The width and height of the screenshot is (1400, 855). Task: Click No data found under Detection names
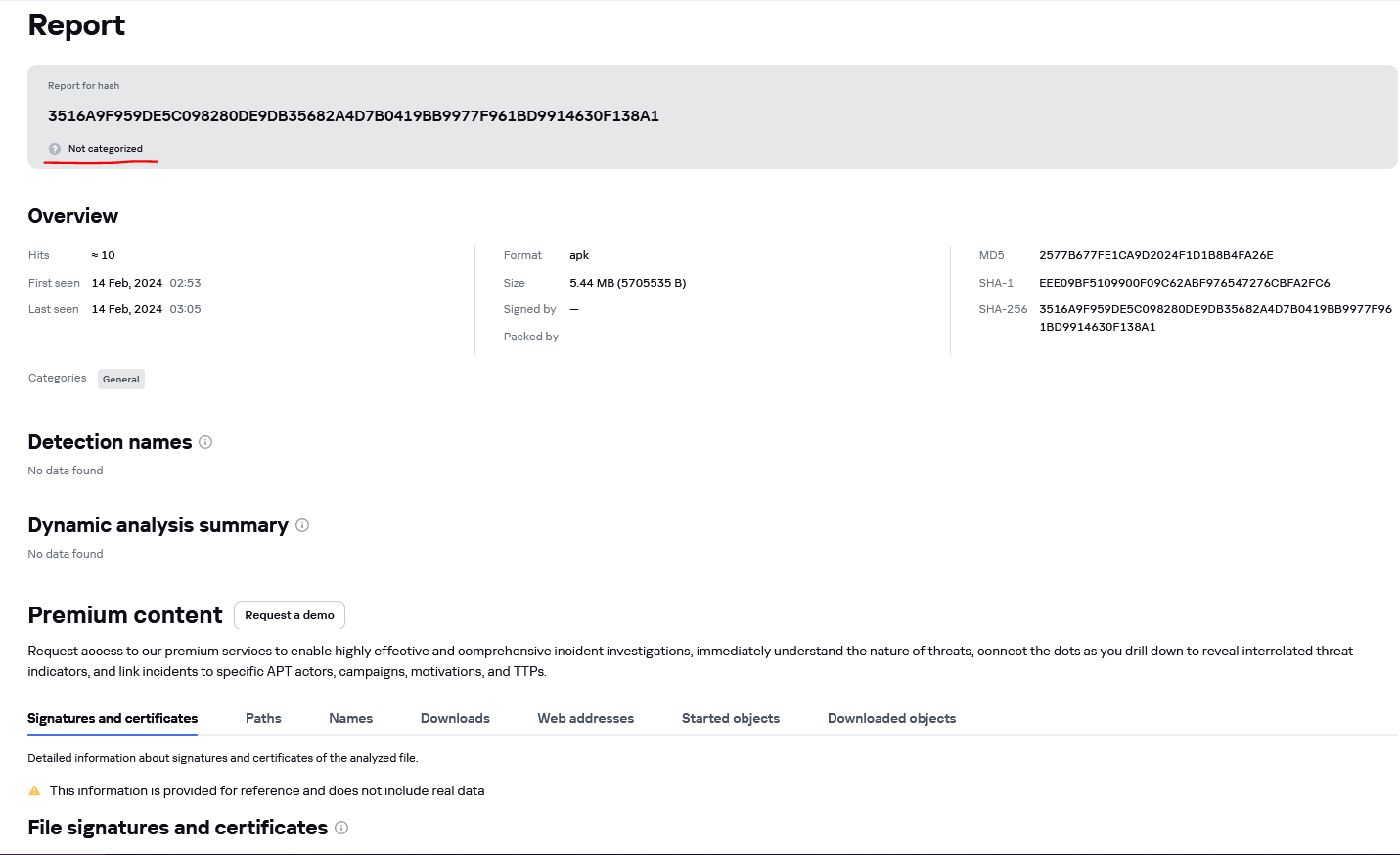coord(66,471)
